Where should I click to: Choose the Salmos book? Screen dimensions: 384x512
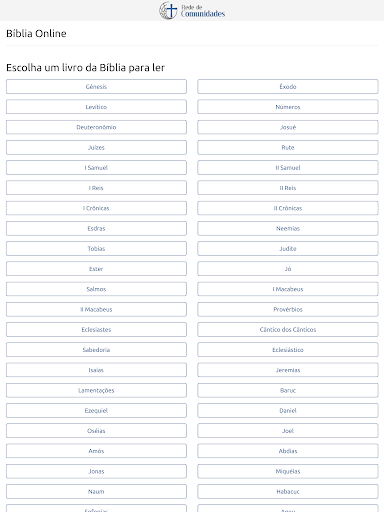96,289
